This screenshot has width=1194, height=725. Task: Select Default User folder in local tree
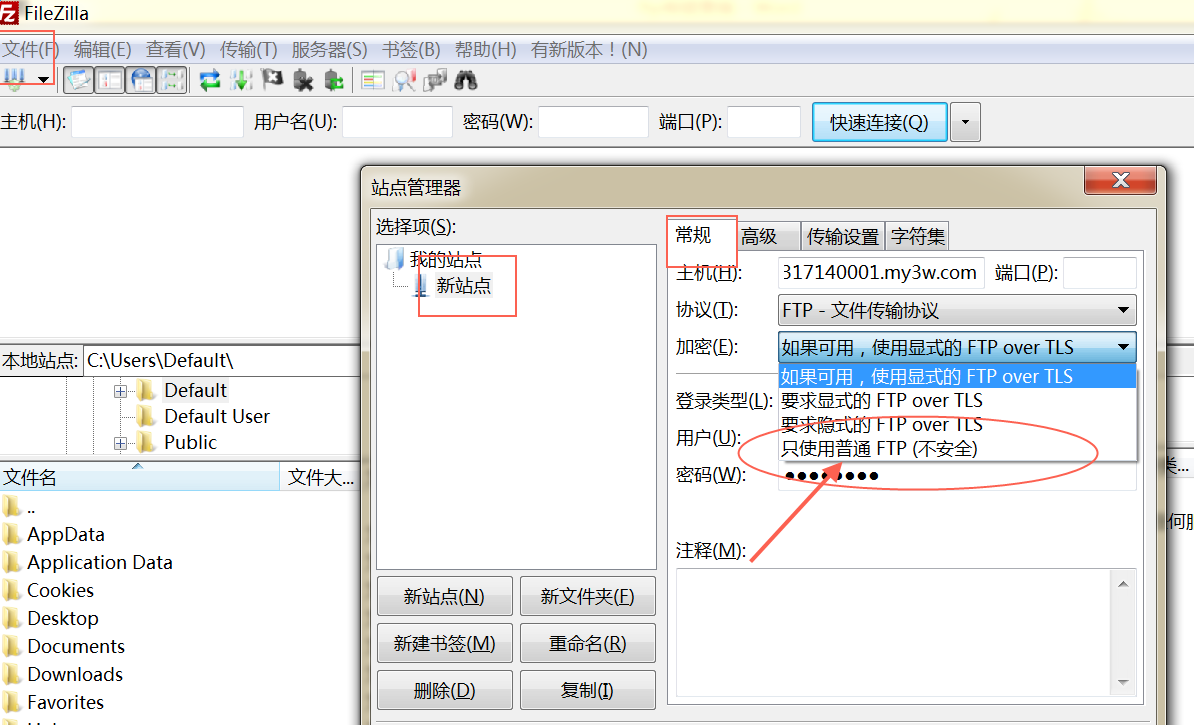coord(216,417)
